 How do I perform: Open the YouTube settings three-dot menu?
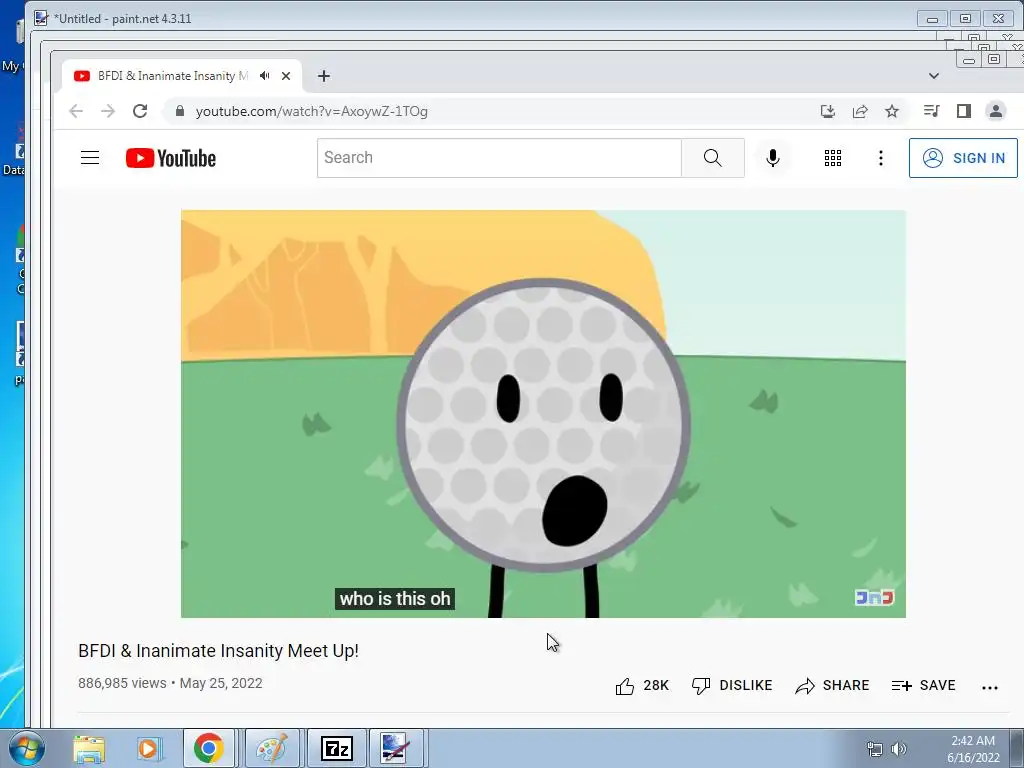tap(881, 158)
